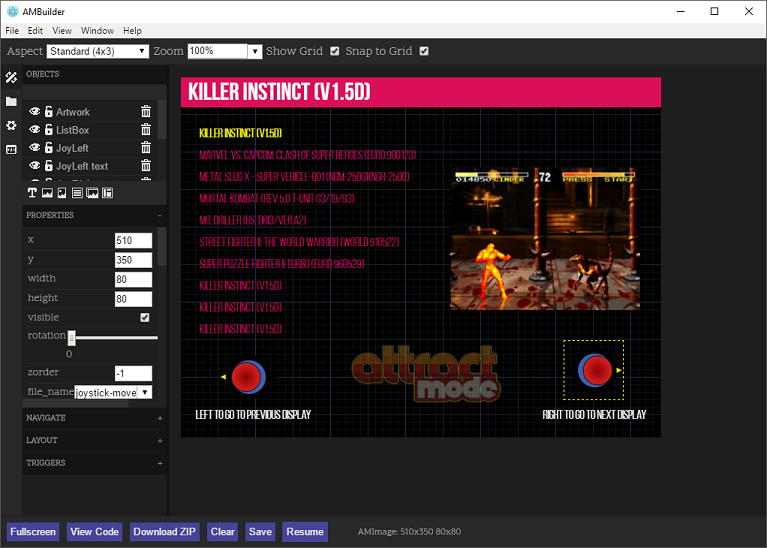The height and width of the screenshot is (548, 767).
Task: Expand the TRIGGERS section
Action: pos(159,463)
